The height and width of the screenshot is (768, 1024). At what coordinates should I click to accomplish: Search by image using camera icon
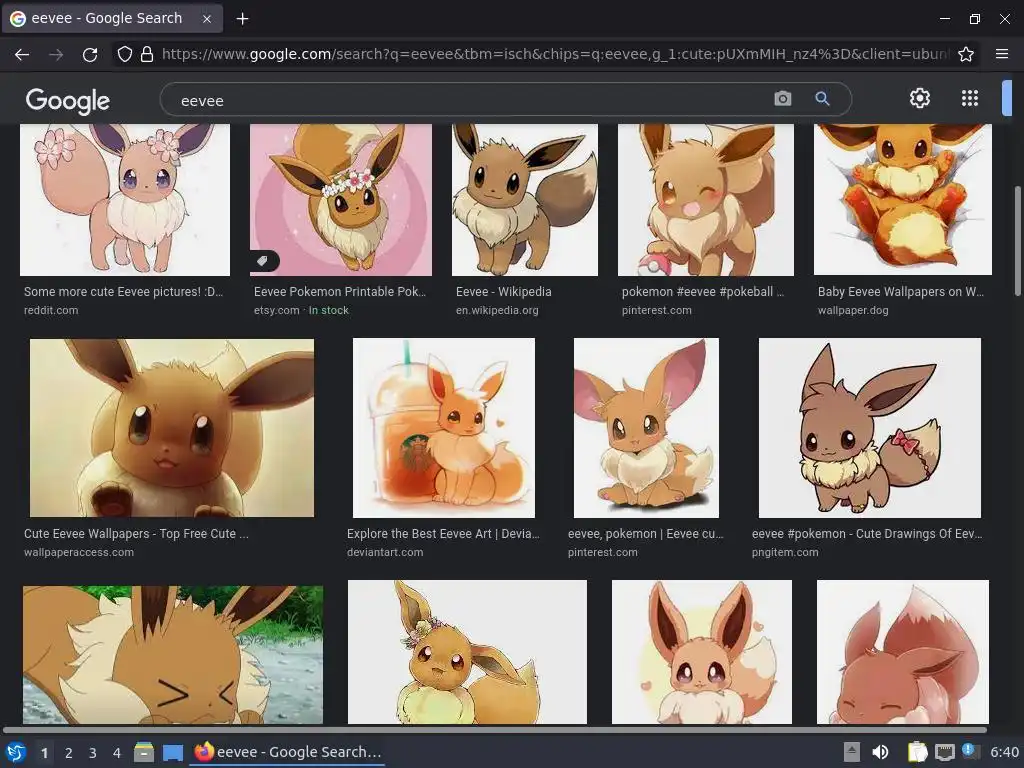(x=782, y=99)
